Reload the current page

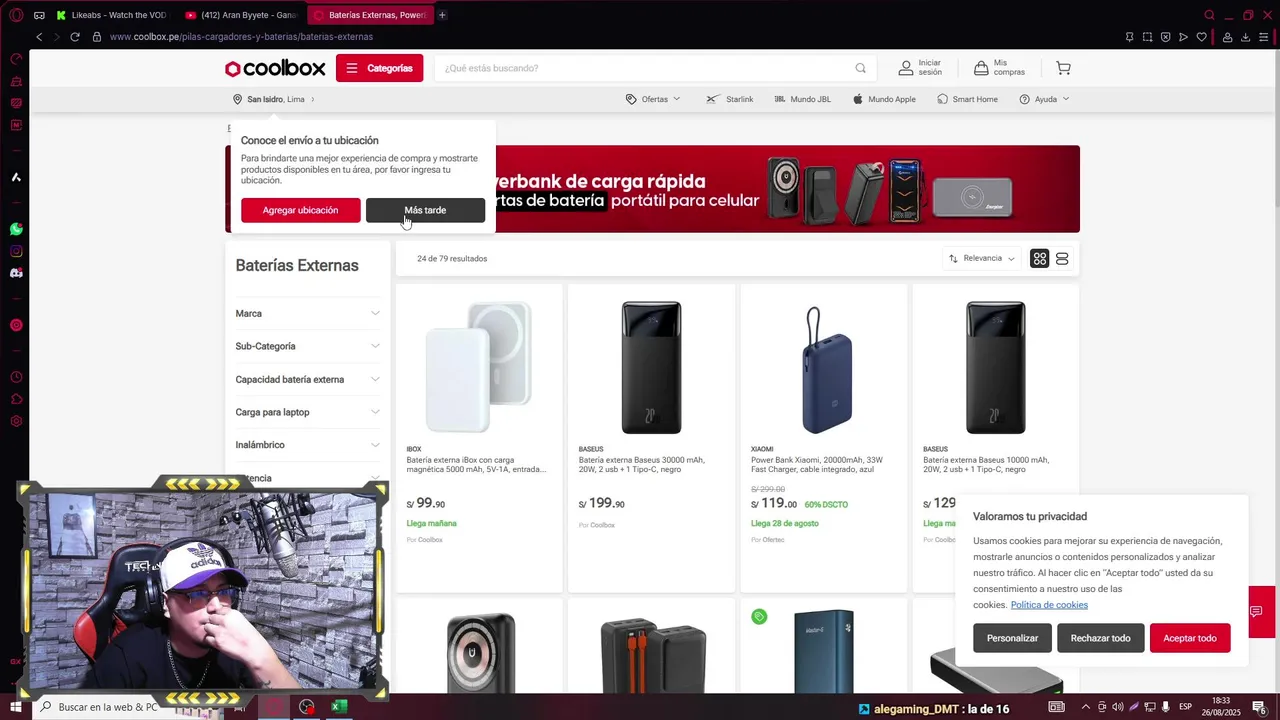click(x=75, y=37)
